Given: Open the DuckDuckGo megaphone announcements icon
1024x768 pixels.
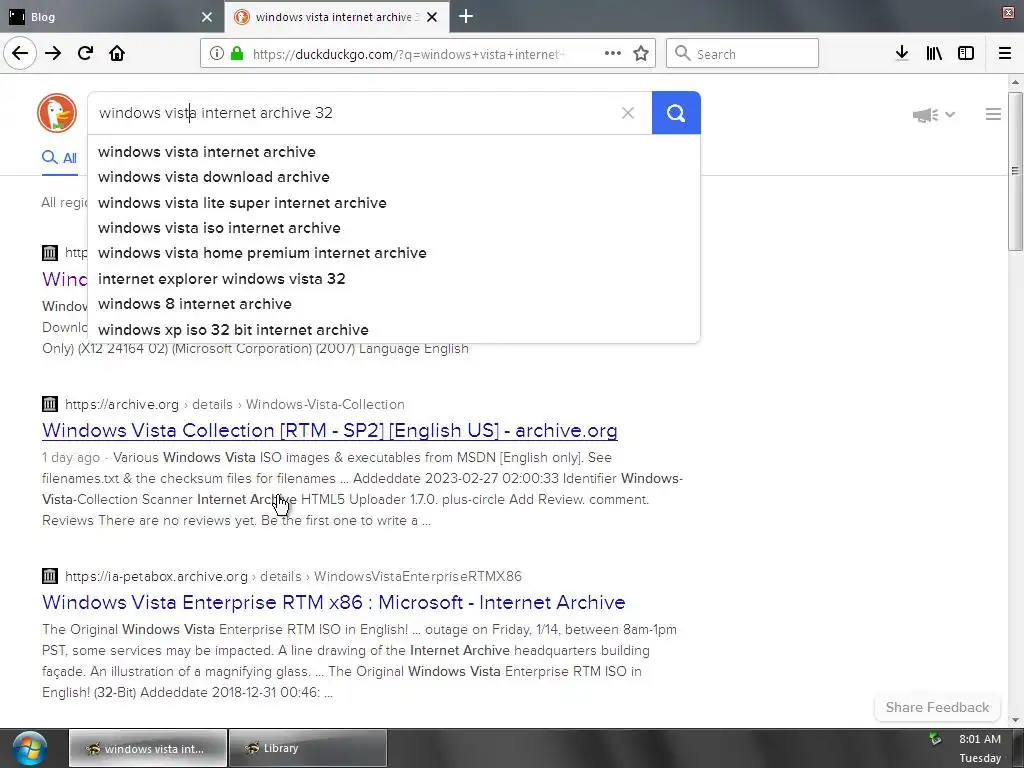Looking at the screenshot, I should click(x=925, y=115).
